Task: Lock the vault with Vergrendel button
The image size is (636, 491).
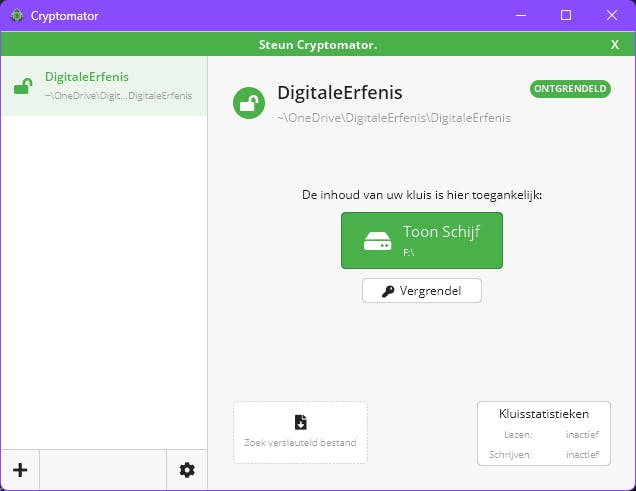Action: pos(422,291)
